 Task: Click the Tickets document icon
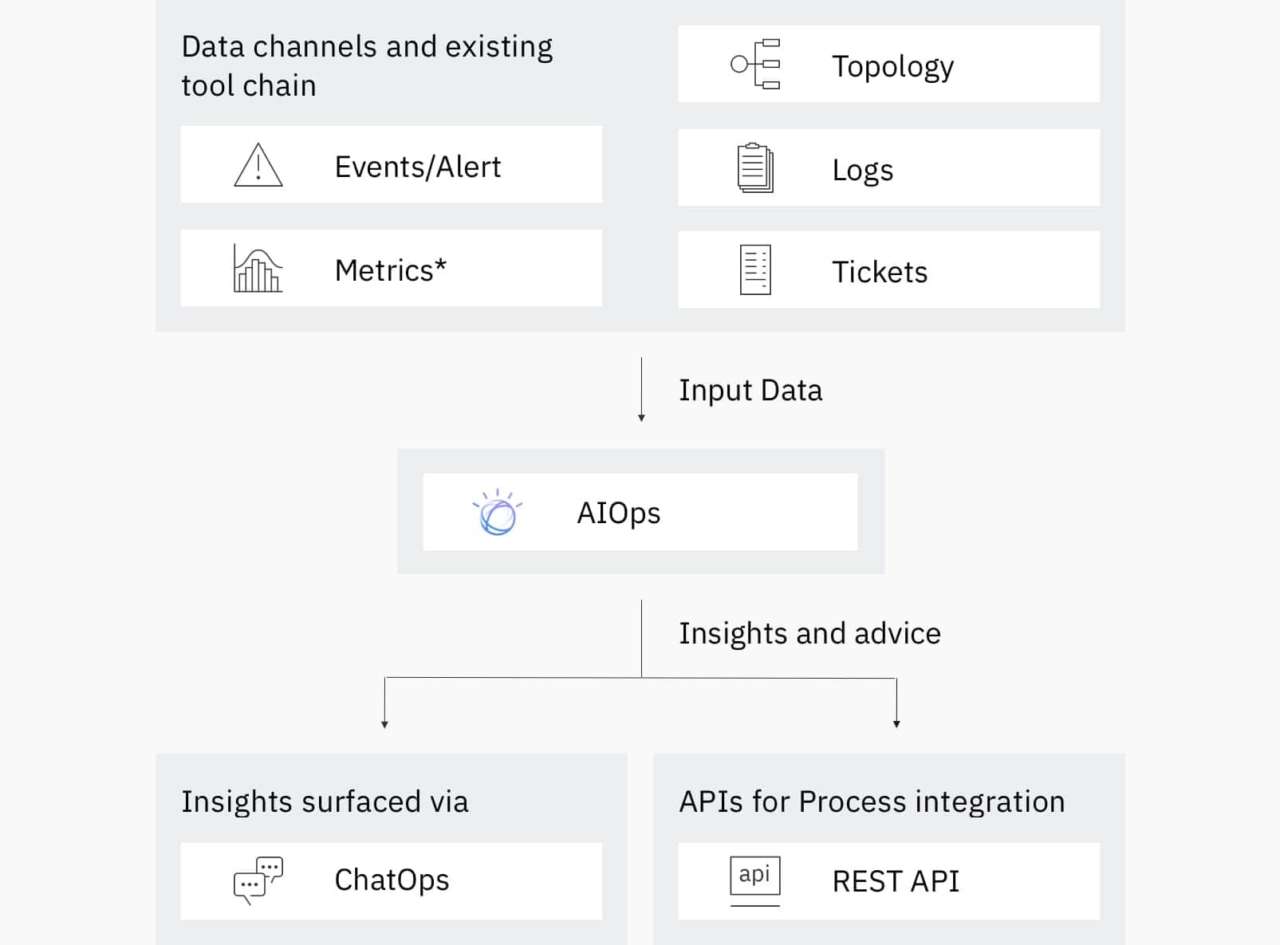pyautogui.click(x=755, y=270)
